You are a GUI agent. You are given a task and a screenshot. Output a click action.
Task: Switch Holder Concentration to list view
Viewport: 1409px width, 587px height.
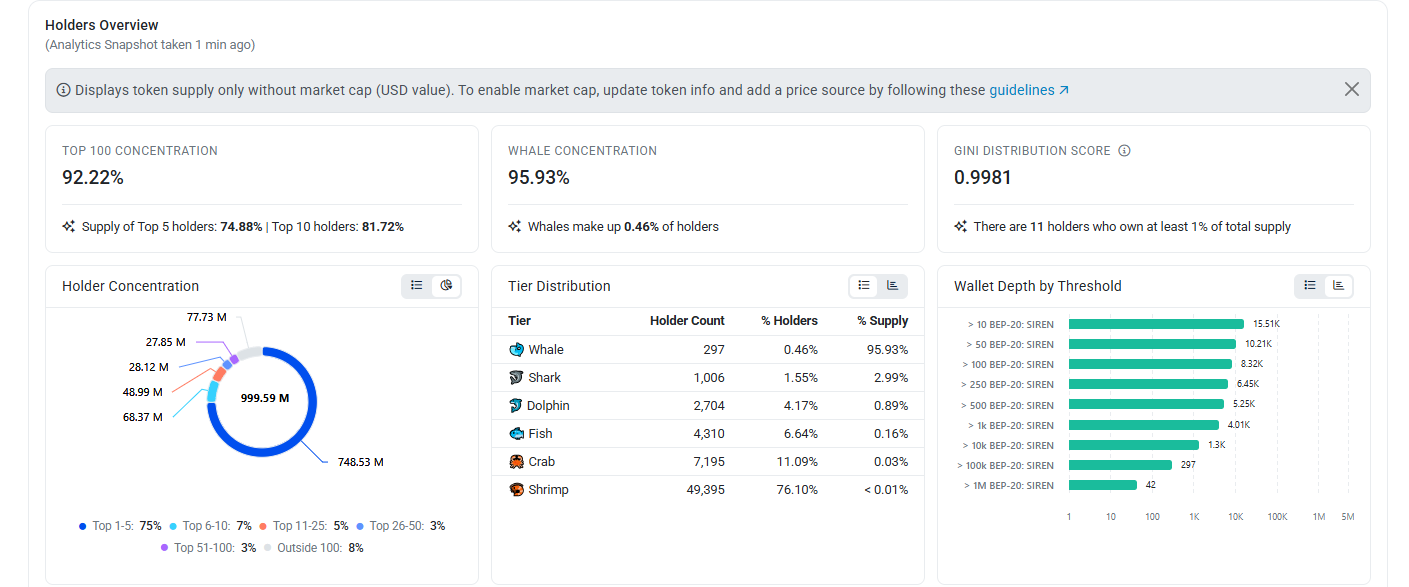point(417,286)
